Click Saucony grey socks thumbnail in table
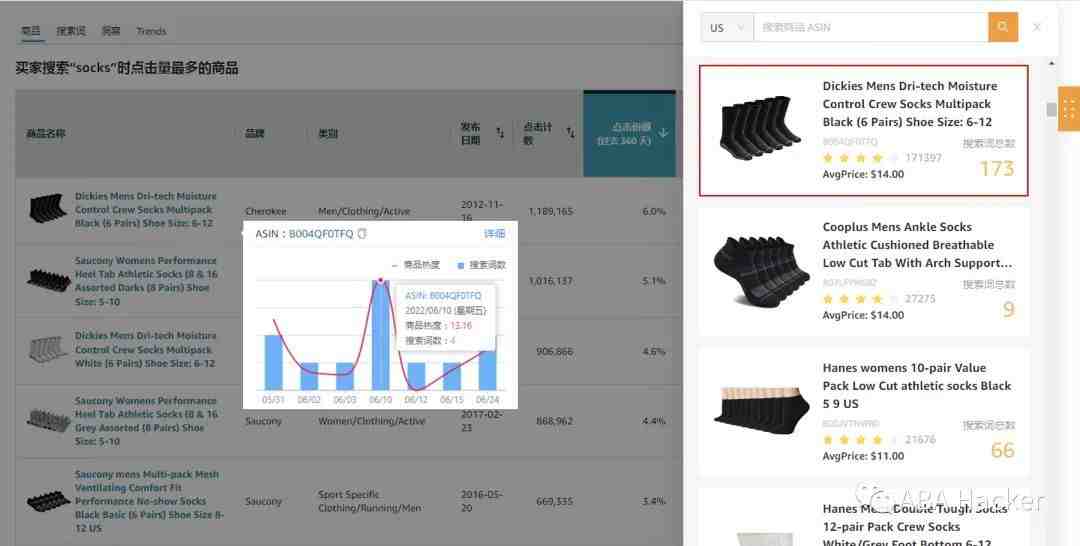 48,420
